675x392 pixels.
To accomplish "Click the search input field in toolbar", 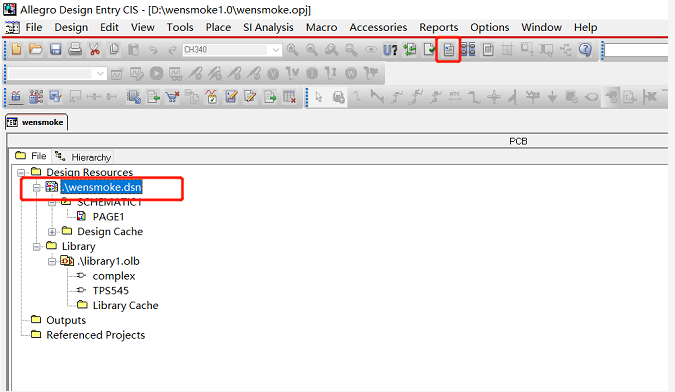I will point(636,50).
